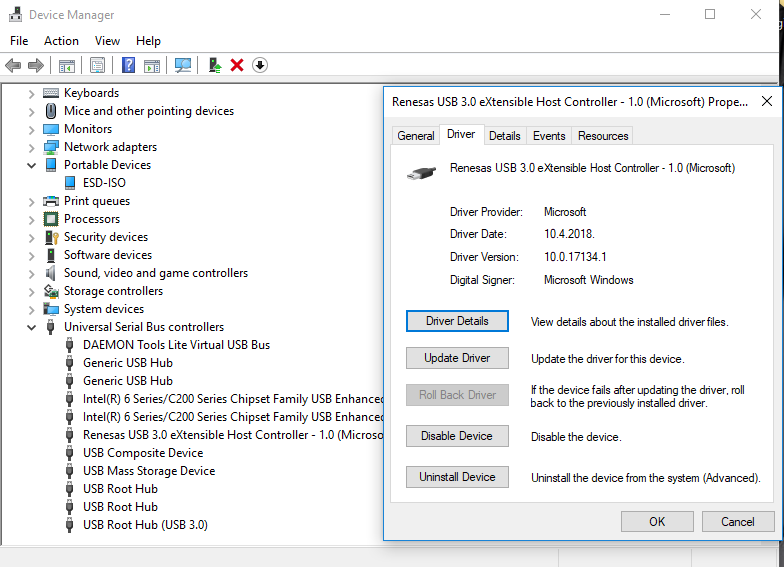Confirm the dialog with OK
The height and width of the screenshot is (567, 784).
coord(657,522)
